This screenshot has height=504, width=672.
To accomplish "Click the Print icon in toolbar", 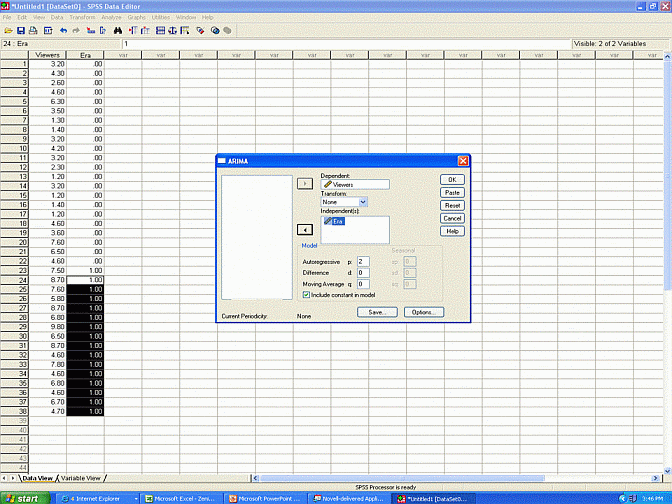I will coord(33,31).
